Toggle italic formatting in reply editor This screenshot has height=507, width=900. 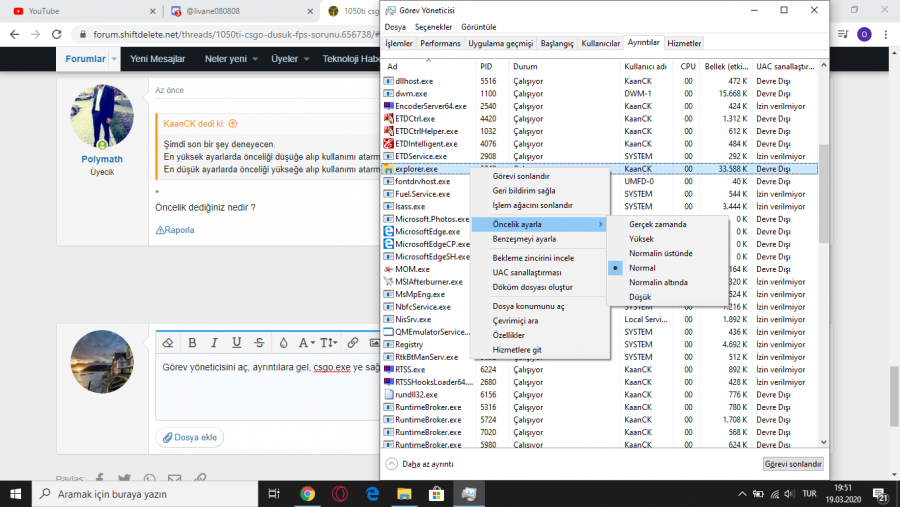214,343
